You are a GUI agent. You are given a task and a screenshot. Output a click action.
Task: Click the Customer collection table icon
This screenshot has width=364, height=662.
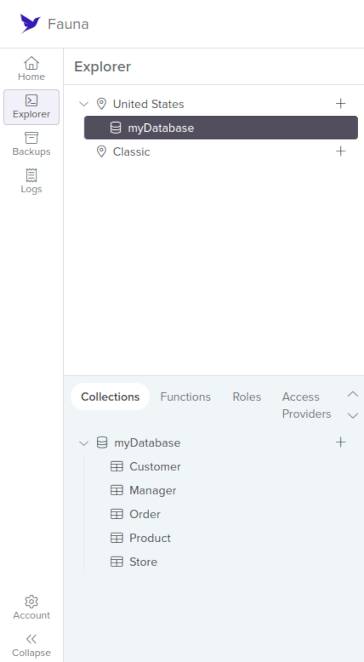(117, 467)
